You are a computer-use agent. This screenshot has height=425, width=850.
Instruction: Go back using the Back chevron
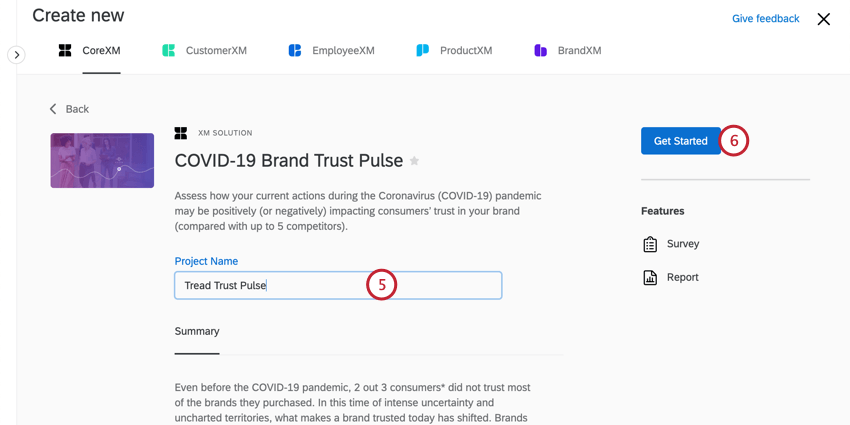pos(54,109)
